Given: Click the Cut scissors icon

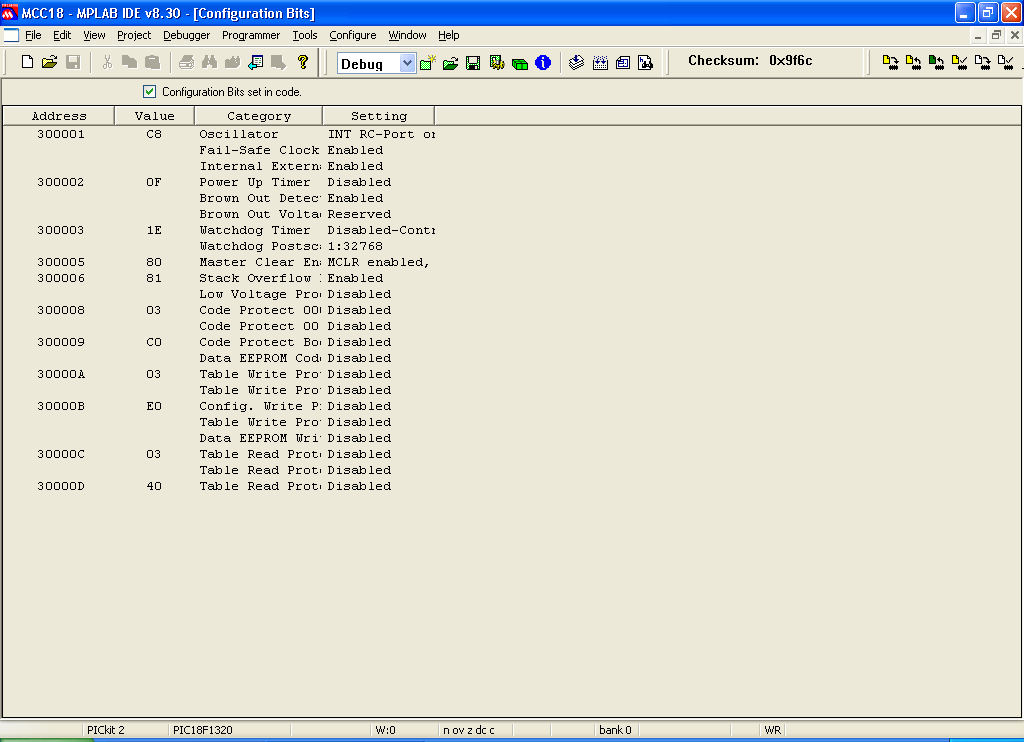Looking at the screenshot, I should point(107,62).
